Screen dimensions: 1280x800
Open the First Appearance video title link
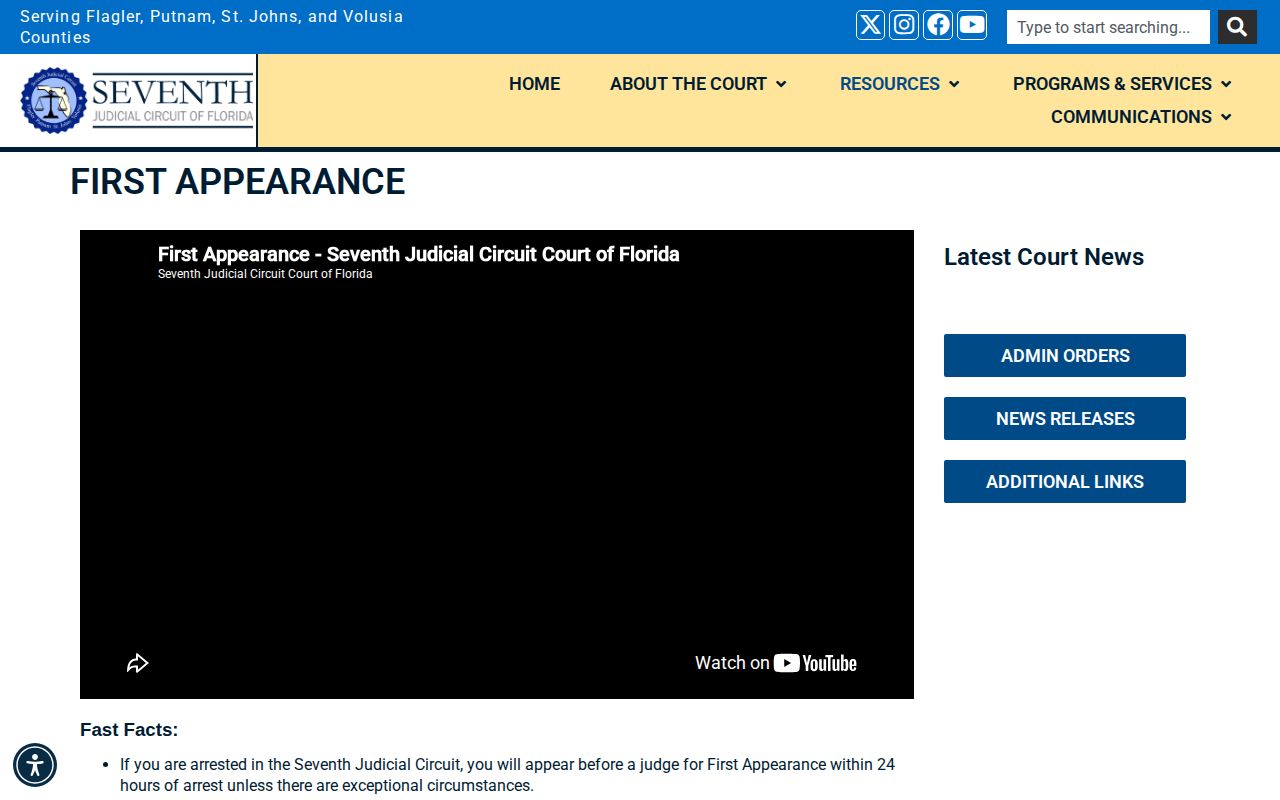(418, 254)
